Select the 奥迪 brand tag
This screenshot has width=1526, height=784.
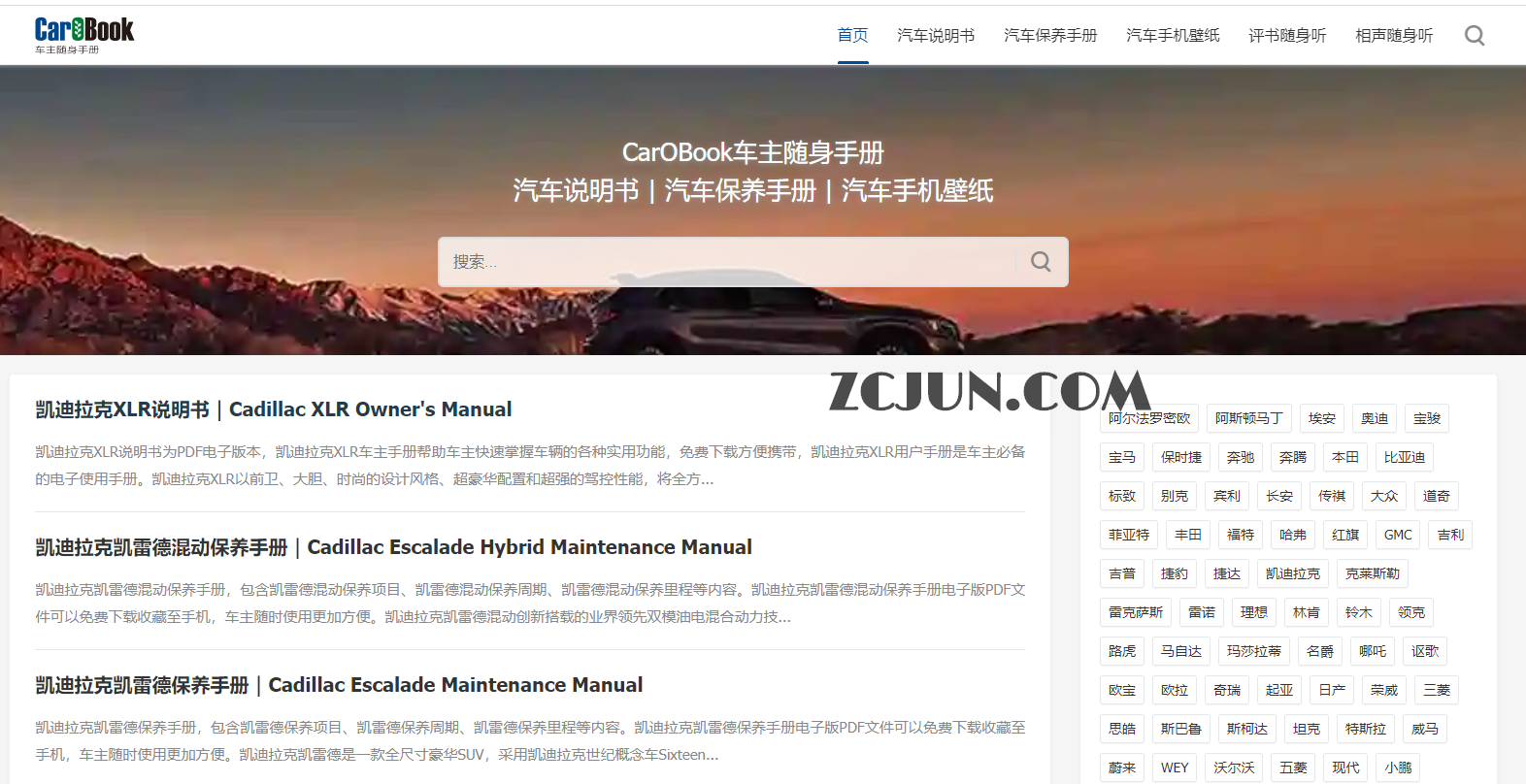(1375, 418)
